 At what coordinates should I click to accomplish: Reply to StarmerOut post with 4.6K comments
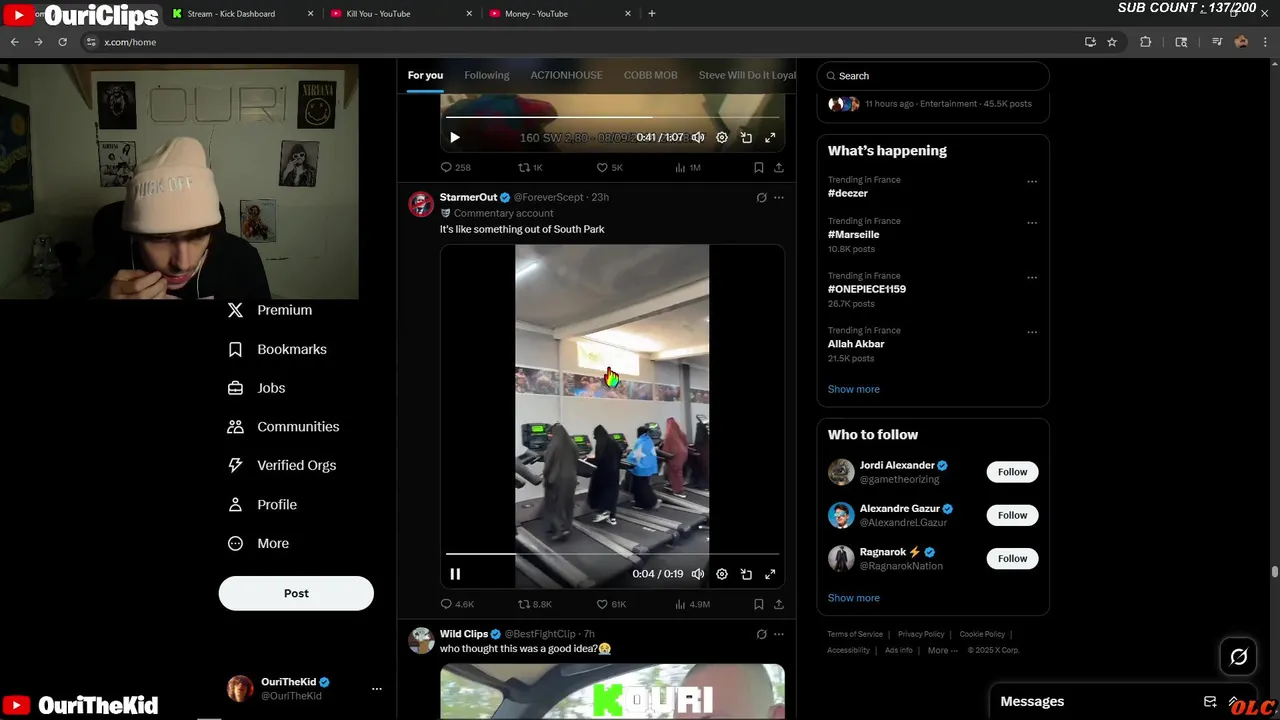(457, 604)
